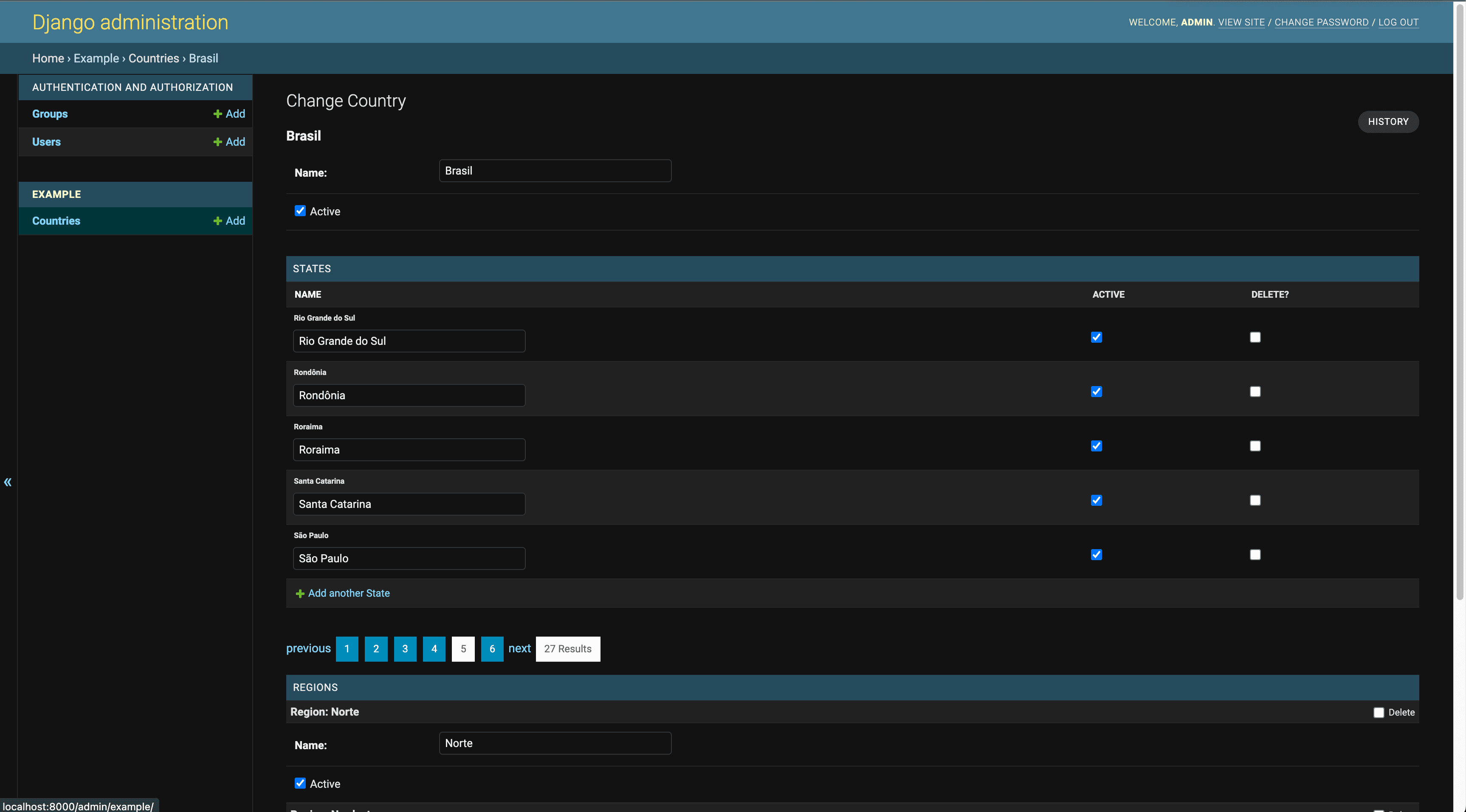Open Countries from the Example sidebar section
1466x812 pixels.
tap(56, 221)
